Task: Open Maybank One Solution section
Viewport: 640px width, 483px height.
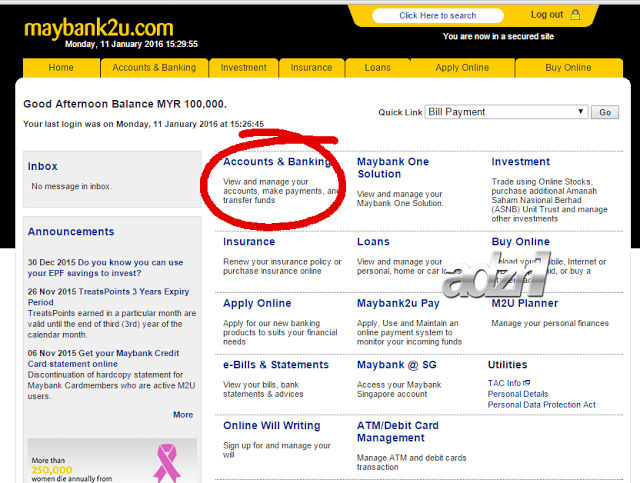Action: point(393,168)
